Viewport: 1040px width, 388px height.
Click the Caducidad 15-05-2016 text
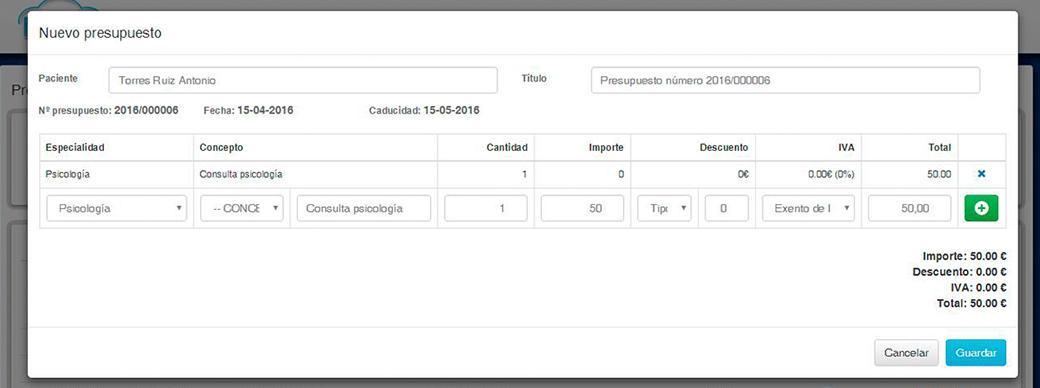424,110
